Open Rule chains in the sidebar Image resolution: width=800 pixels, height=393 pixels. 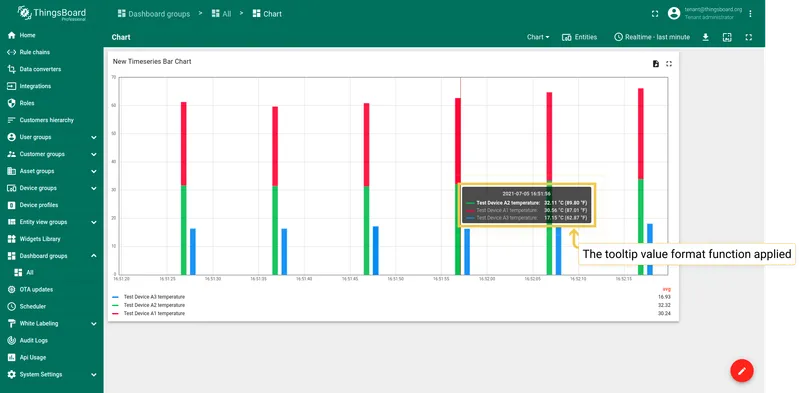click(51, 52)
